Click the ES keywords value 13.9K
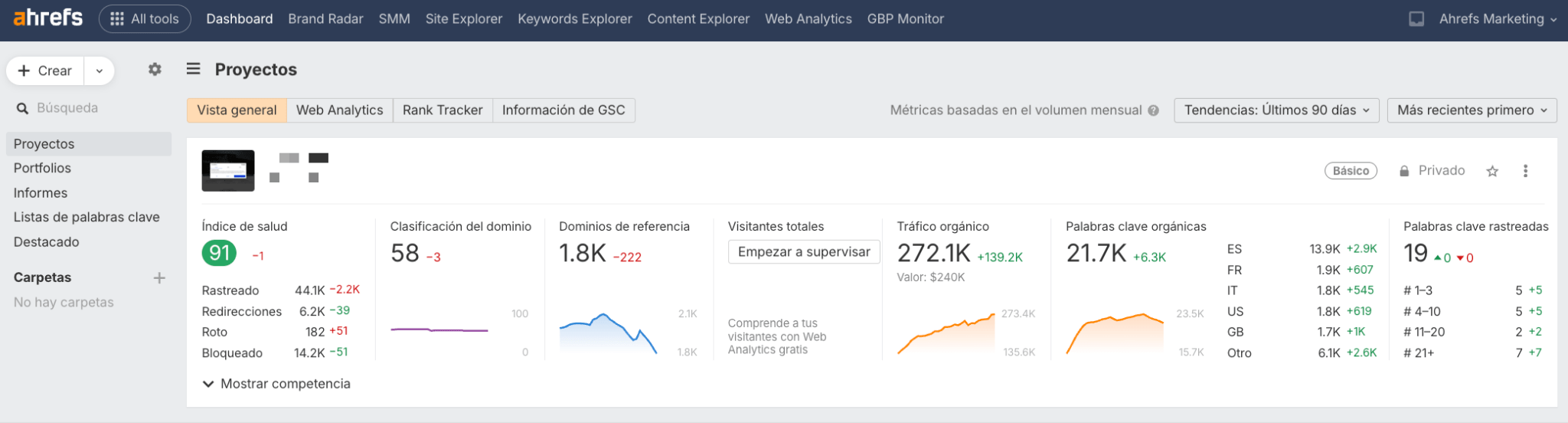Screen dimensions: 1568x423 click(x=1325, y=249)
